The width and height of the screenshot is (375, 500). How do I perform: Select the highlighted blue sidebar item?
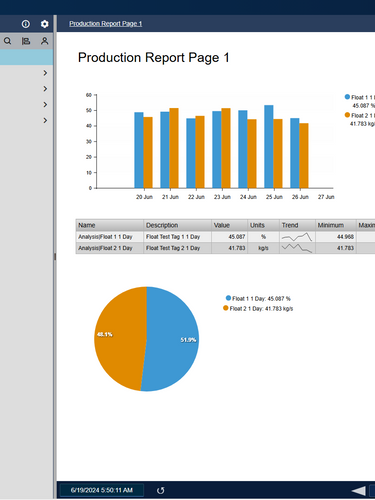click(26, 57)
